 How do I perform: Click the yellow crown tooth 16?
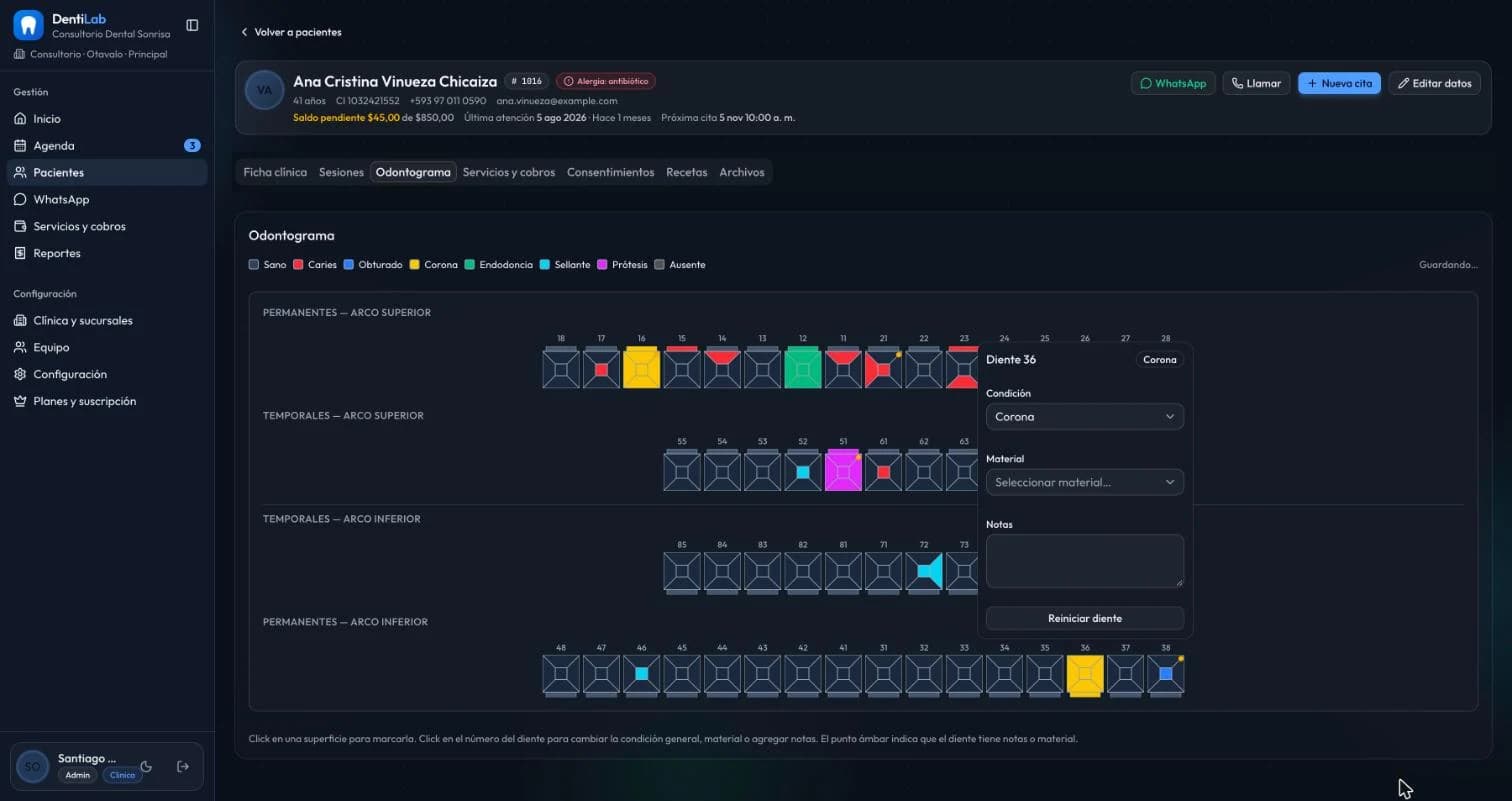coord(641,369)
